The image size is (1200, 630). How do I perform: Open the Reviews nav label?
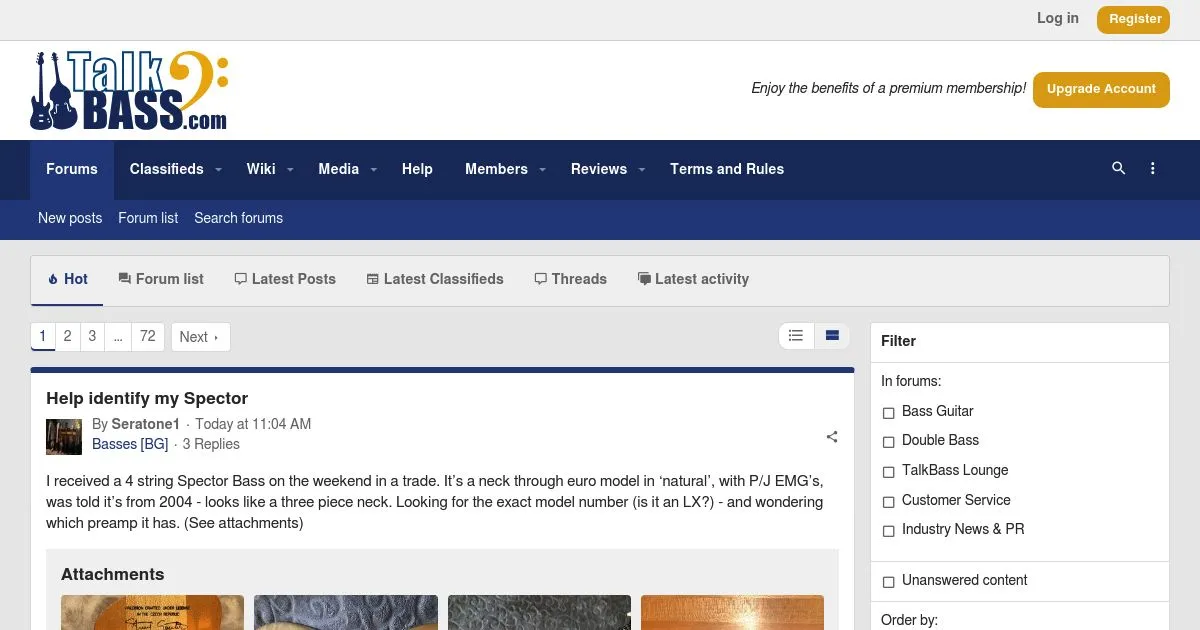coord(599,169)
